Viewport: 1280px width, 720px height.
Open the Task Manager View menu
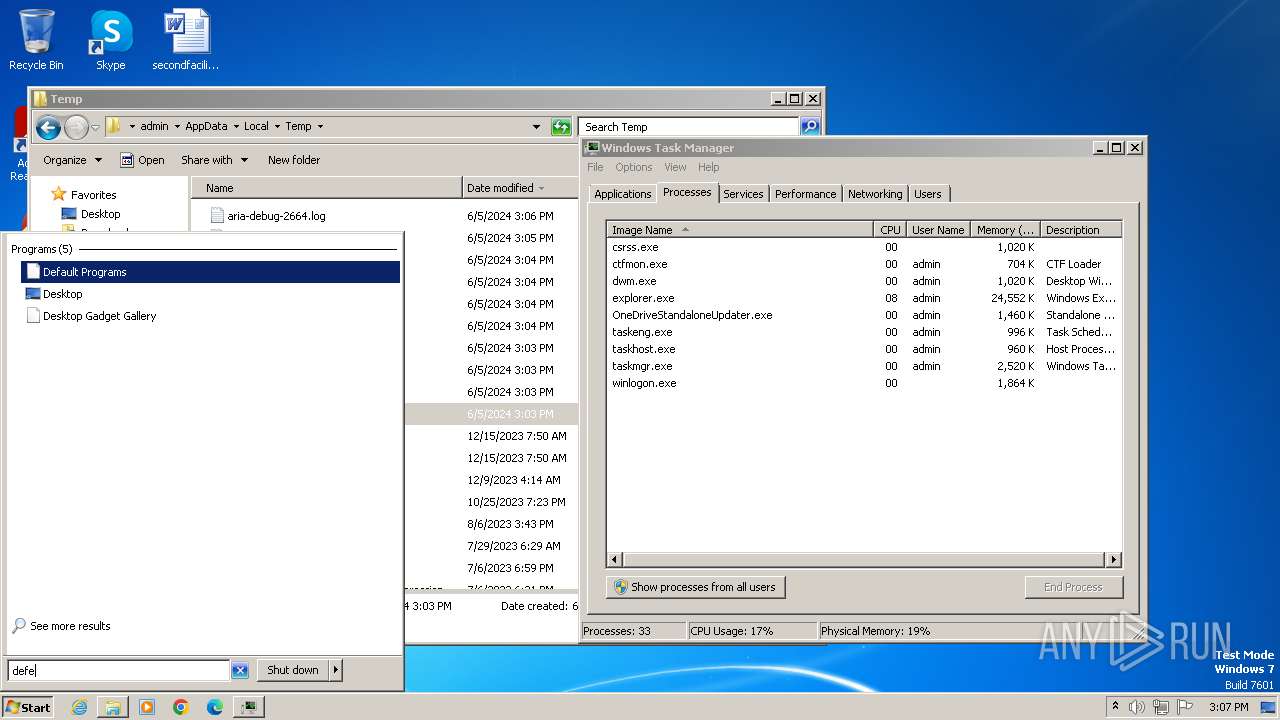coord(676,167)
